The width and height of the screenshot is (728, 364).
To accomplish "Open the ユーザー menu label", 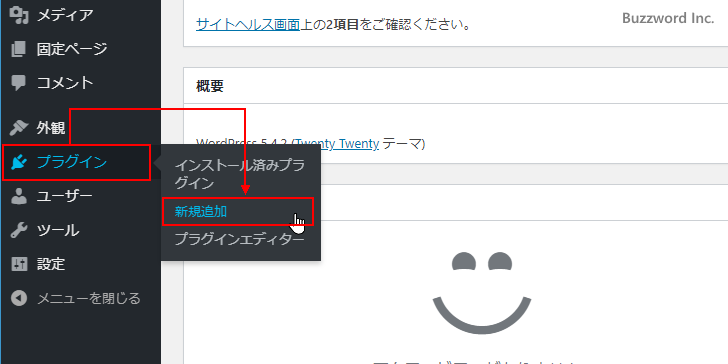I will (x=65, y=196).
